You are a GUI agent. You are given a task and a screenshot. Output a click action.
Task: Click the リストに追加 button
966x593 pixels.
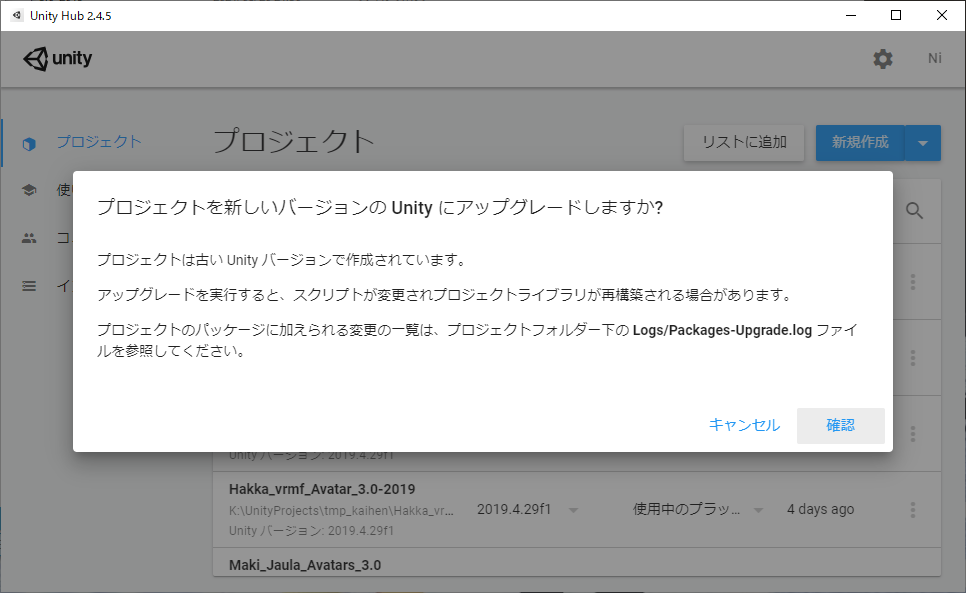tap(743, 143)
